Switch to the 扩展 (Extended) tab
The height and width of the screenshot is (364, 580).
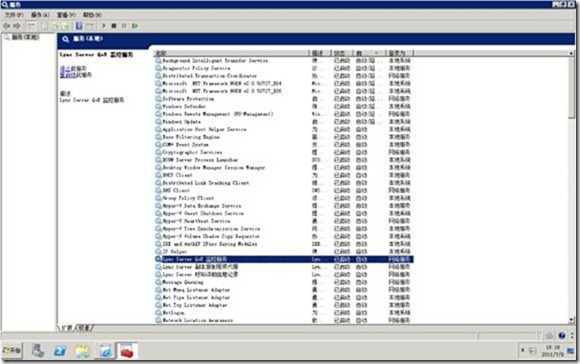pyautogui.click(x=67, y=328)
